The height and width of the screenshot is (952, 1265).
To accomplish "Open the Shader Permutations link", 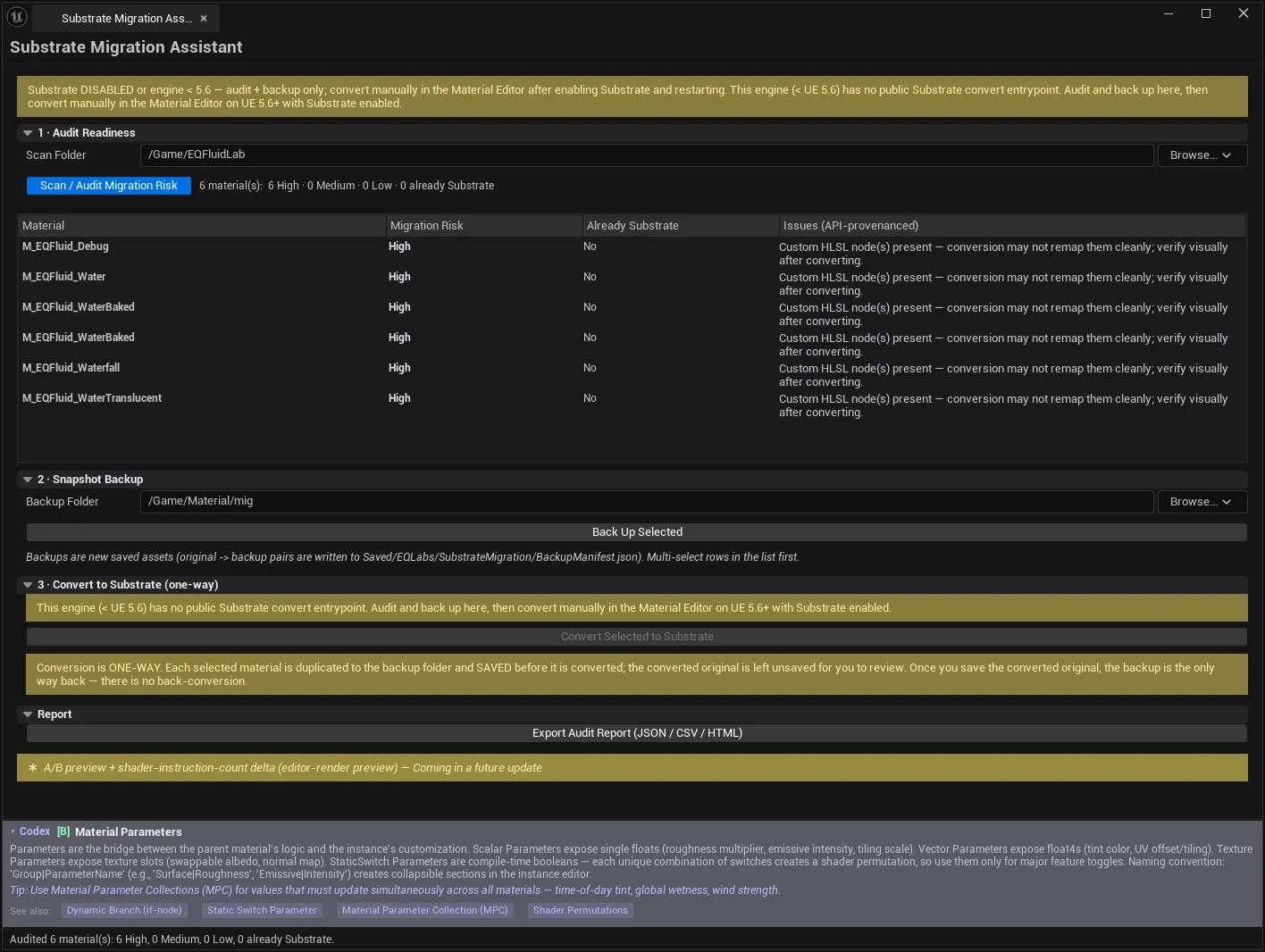I will coord(581,911).
